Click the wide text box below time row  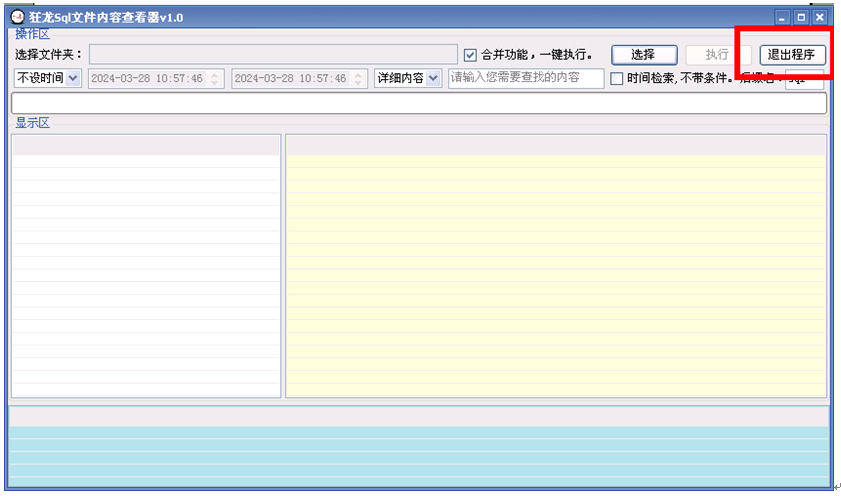(x=419, y=103)
